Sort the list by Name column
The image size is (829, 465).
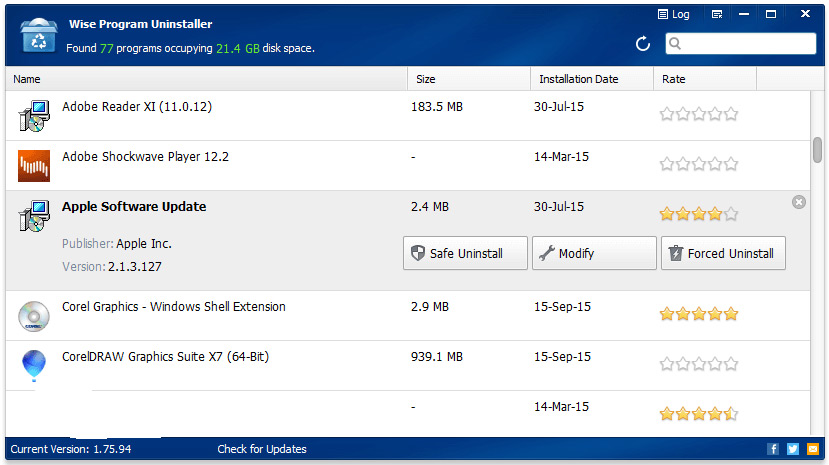pos(207,79)
